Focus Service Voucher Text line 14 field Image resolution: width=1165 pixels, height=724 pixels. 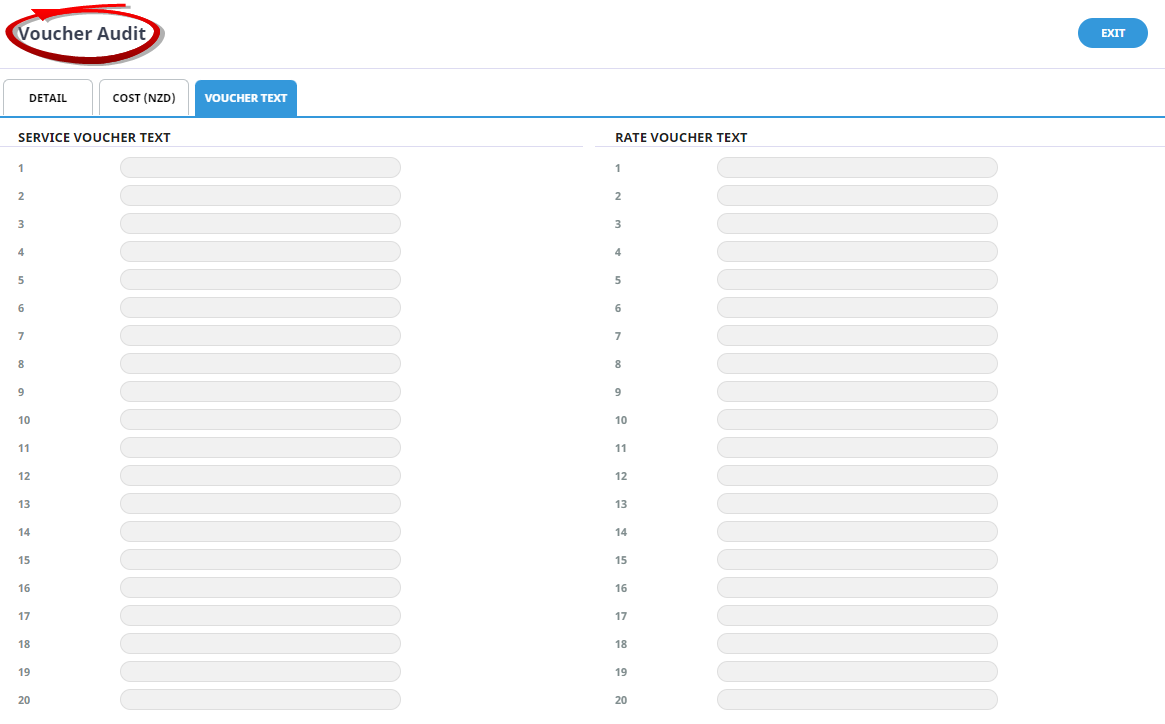click(x=260, y=532)
